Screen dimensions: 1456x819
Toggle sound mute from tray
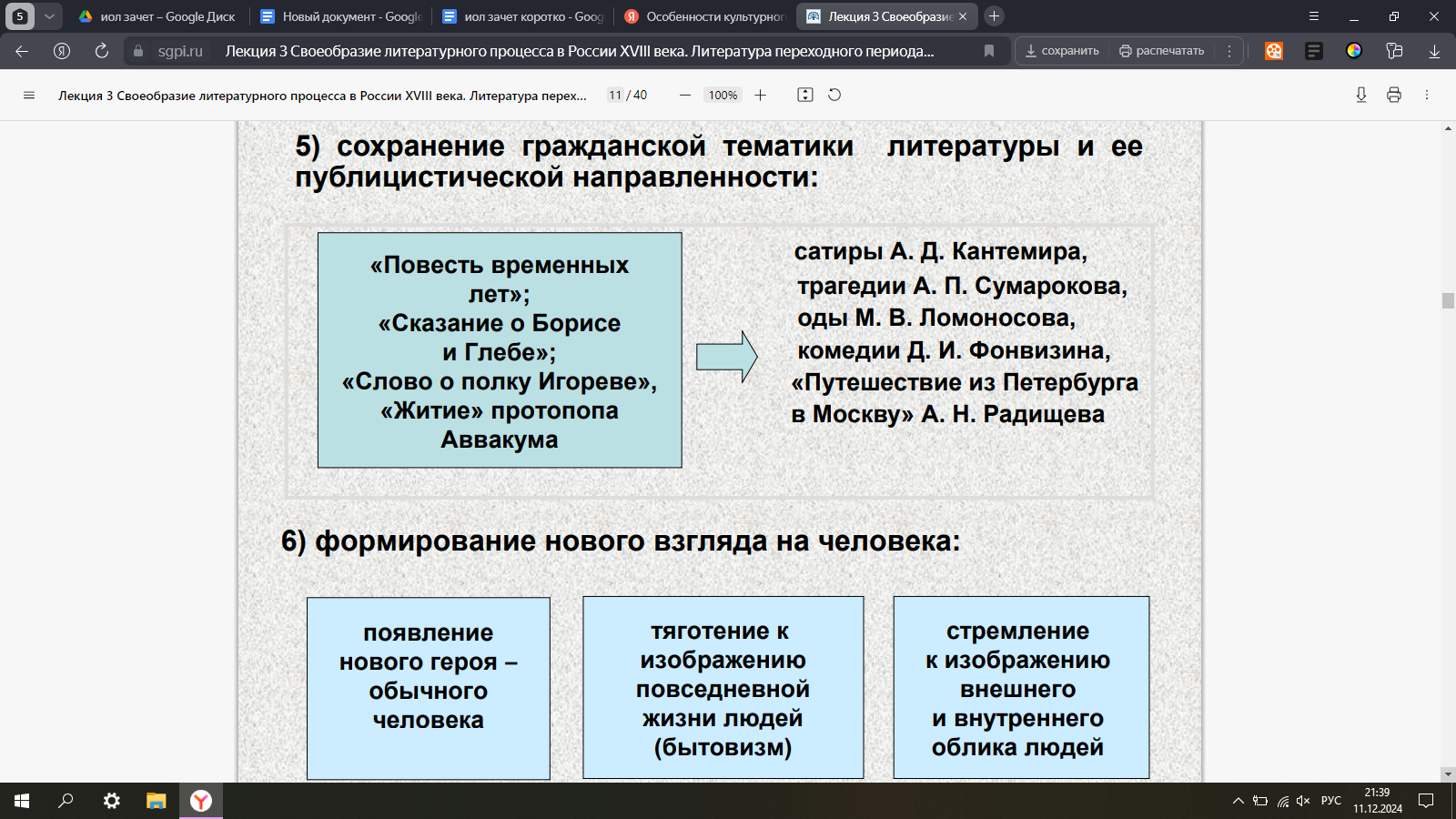click(1303, 801)
